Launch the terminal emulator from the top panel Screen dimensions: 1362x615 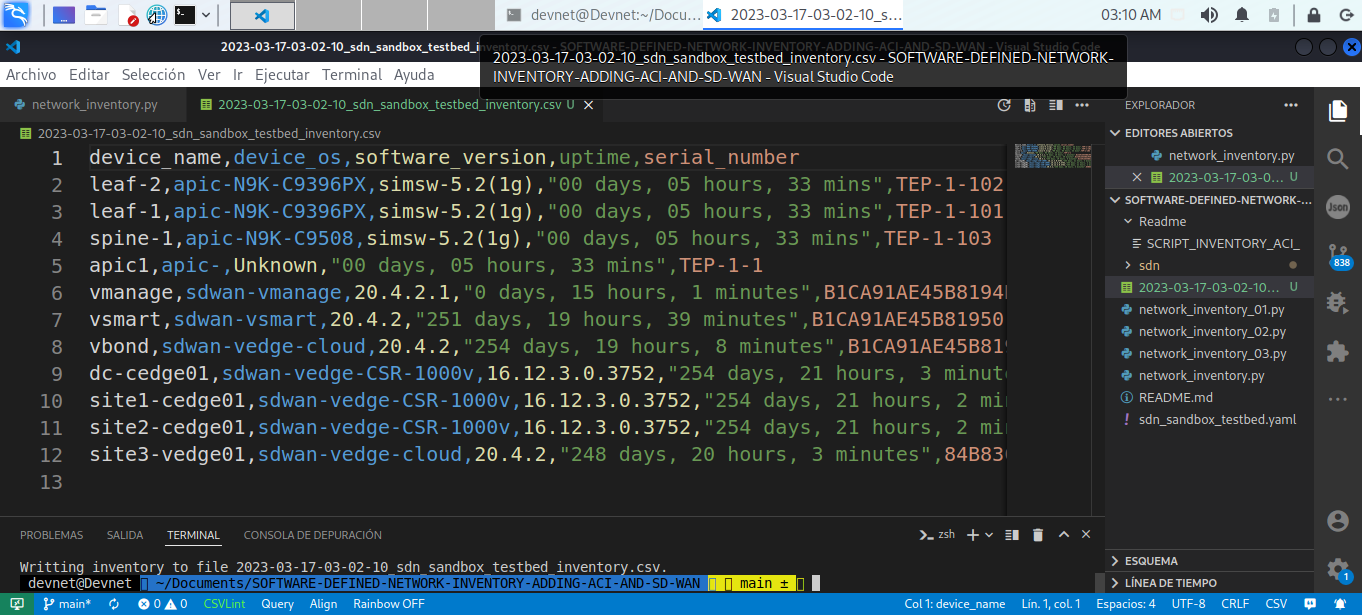pyautogui.click(x=184, y=15)
